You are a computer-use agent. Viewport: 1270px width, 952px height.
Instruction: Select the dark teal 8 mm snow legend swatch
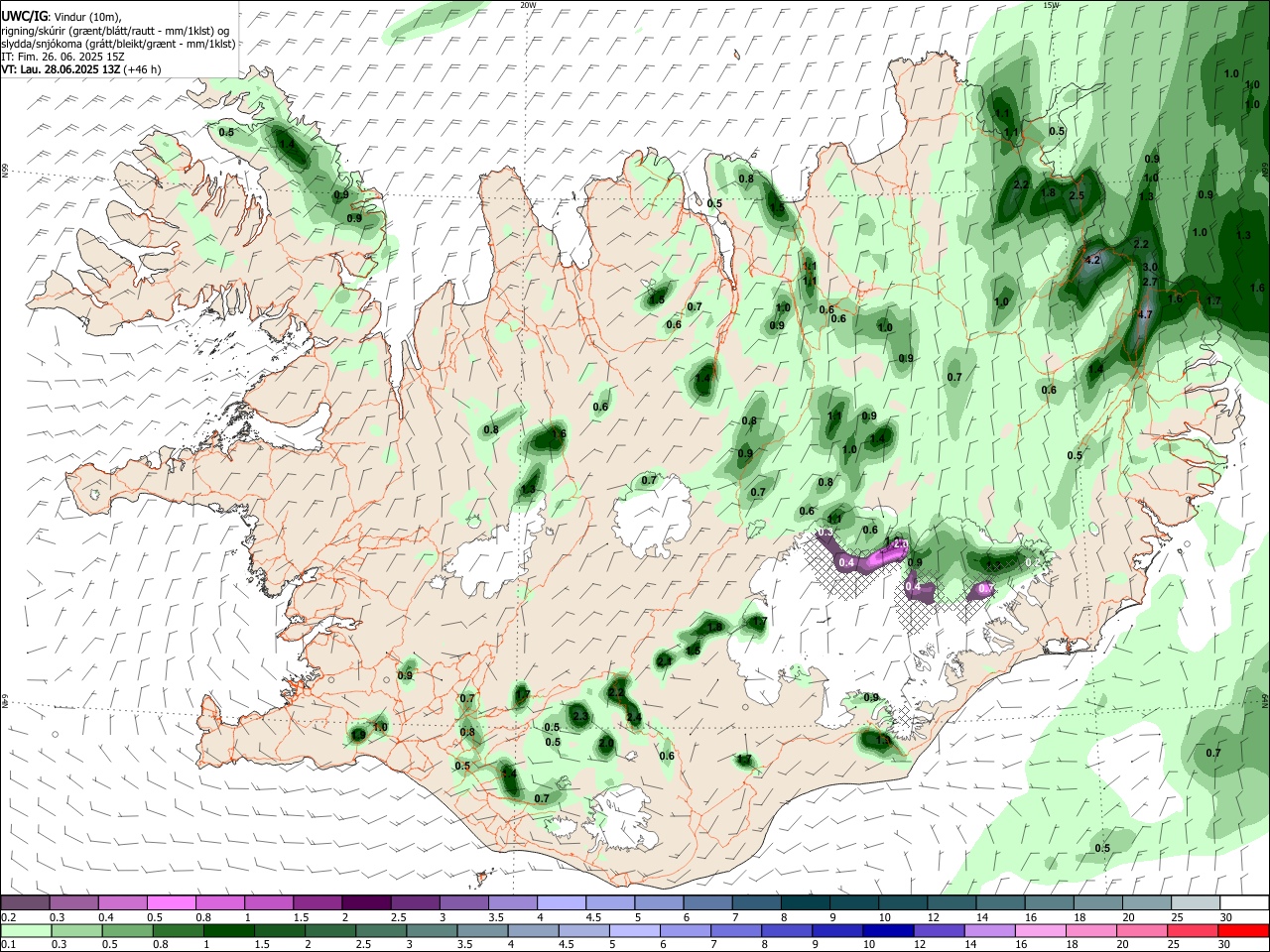pos(805,902)
